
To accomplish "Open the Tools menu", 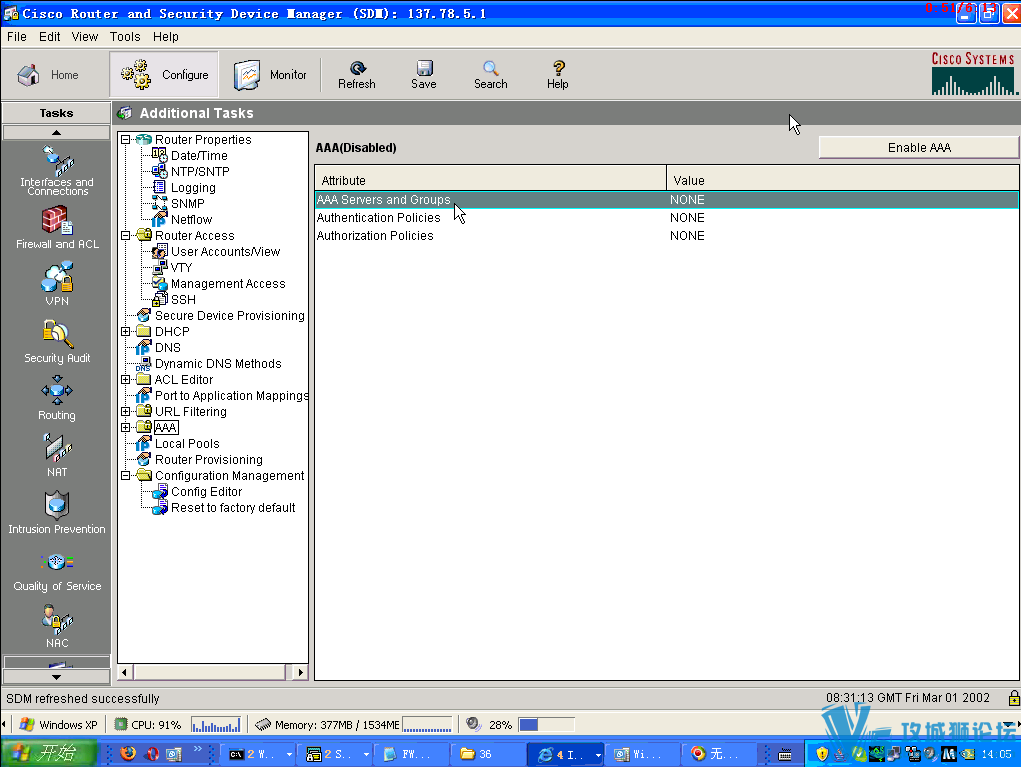I will click(125, 37).
